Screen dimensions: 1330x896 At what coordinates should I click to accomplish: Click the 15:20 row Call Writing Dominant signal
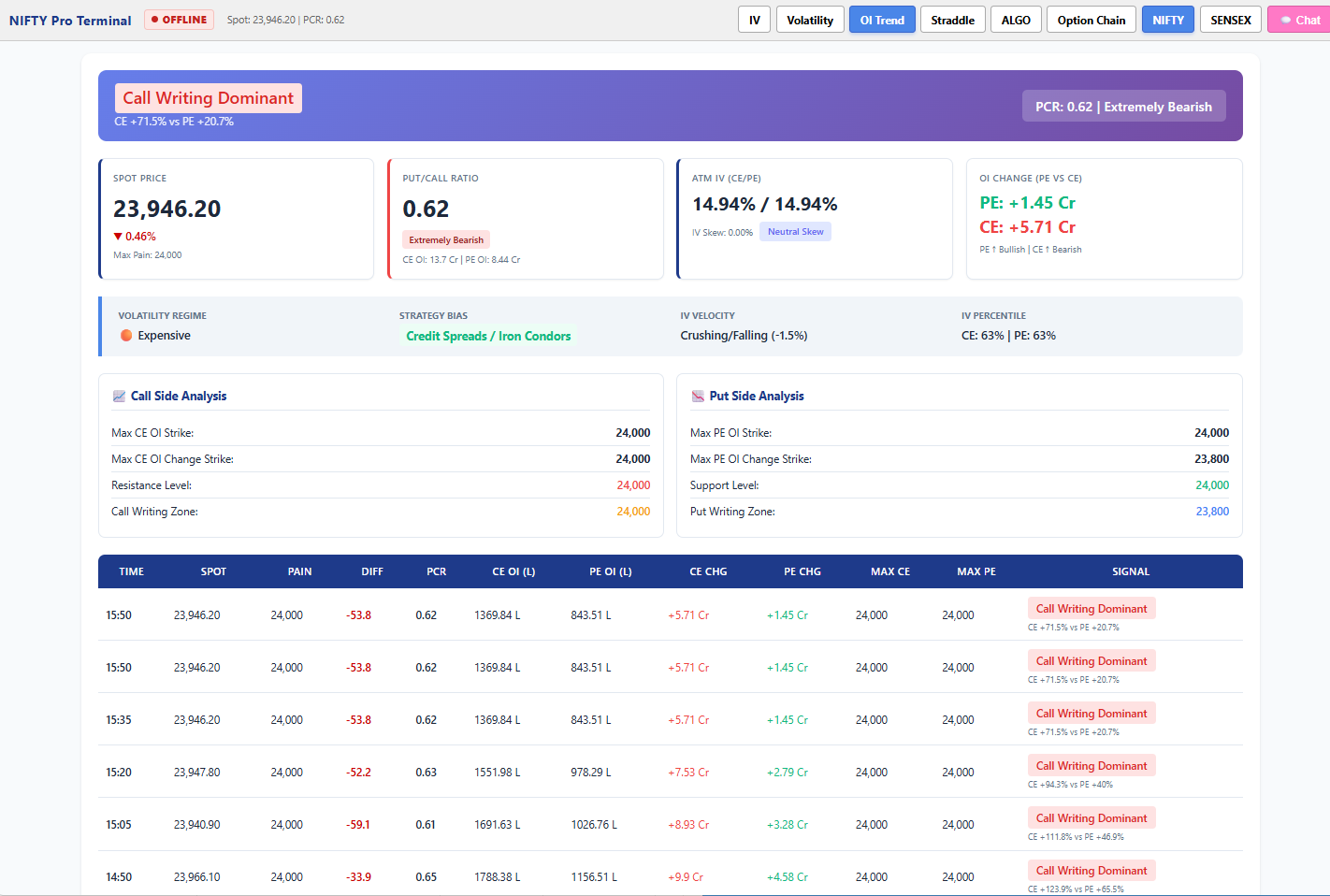(x=1091, y=765)
